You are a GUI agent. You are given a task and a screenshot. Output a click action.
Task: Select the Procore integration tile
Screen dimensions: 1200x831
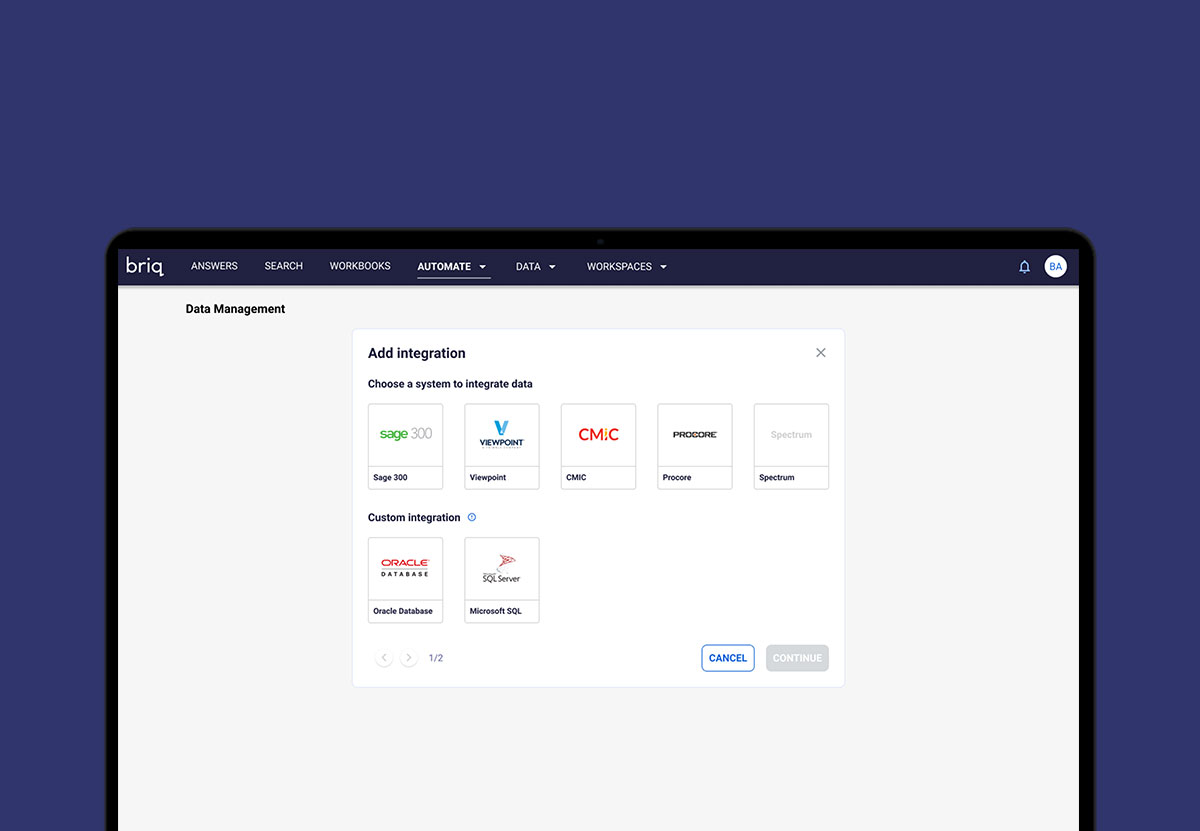[x=694, y=445]
